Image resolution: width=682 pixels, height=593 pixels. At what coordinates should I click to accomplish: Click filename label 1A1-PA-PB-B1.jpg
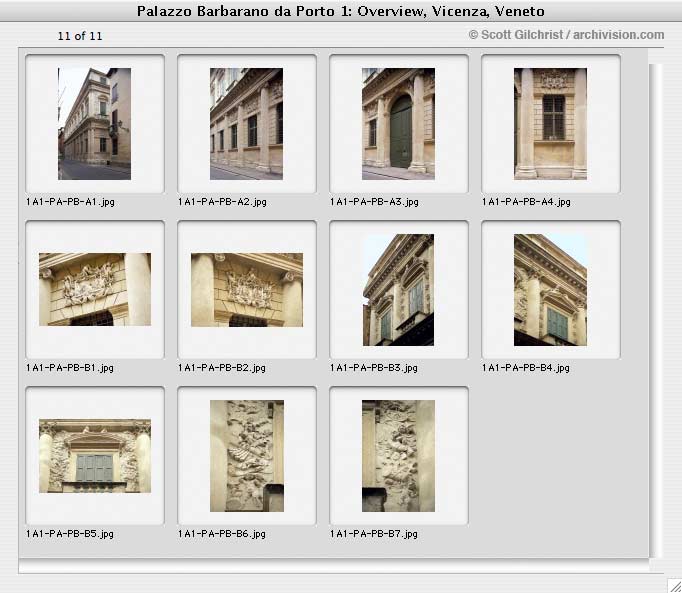[70, 368]
